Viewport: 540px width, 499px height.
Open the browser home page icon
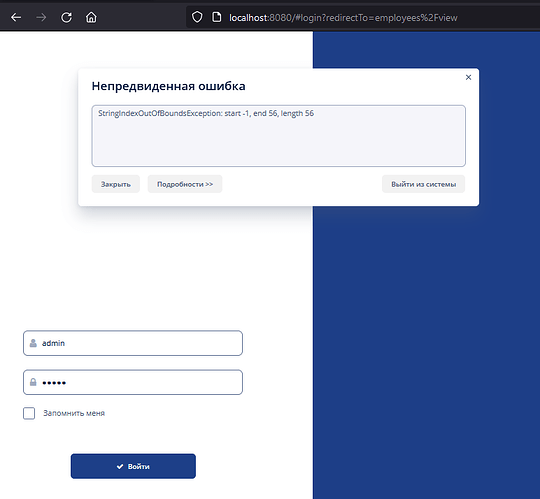click(x=91, y=17)
